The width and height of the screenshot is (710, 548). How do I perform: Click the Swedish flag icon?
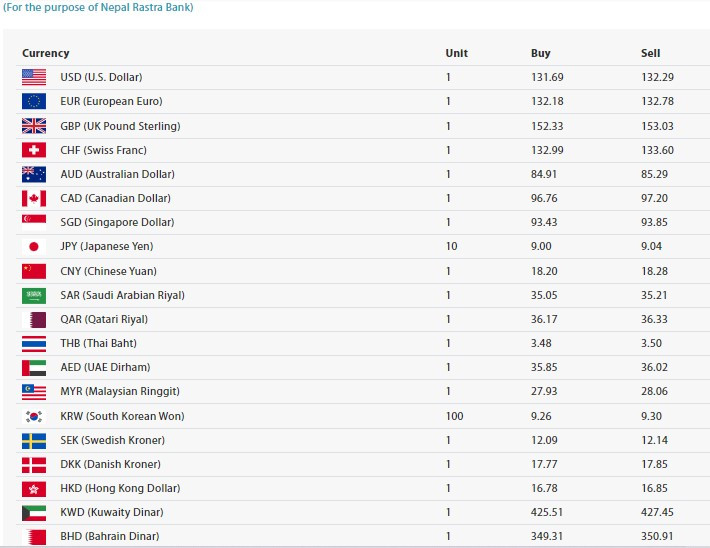click(x=34, y=440)
